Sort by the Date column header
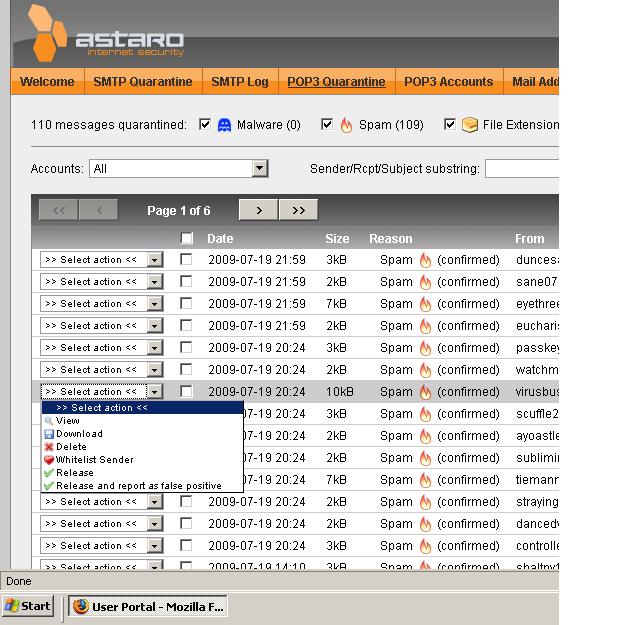The image size is (640, 625). point(220,239)
